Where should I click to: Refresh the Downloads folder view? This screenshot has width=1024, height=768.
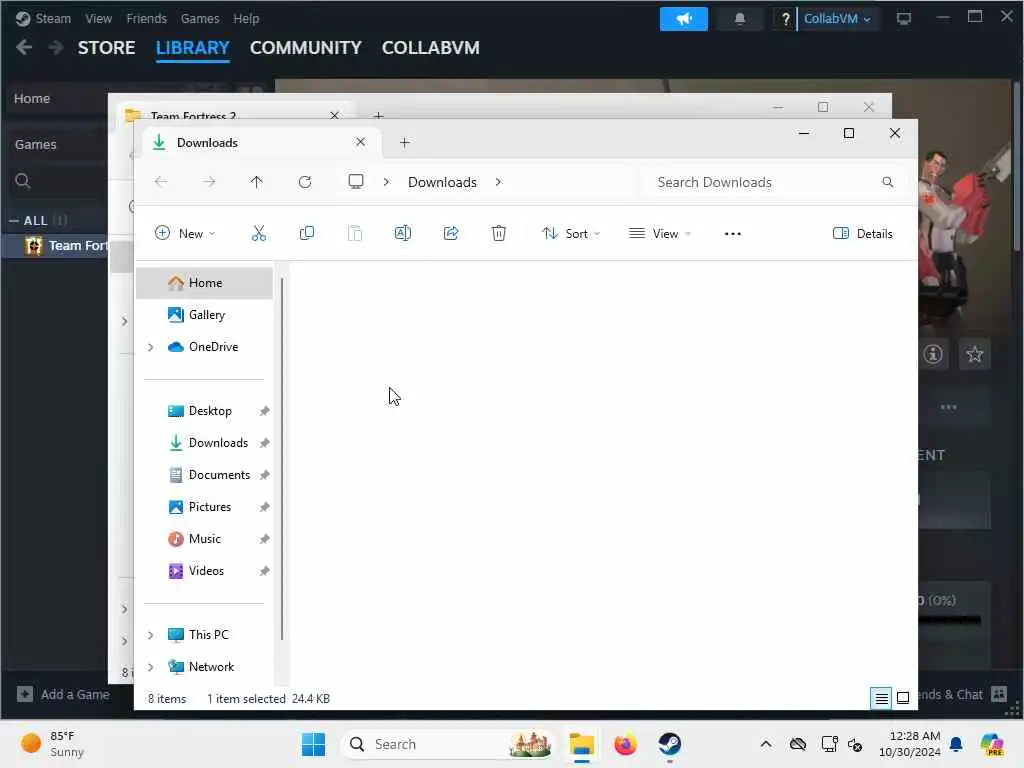(x=305, y=182)
